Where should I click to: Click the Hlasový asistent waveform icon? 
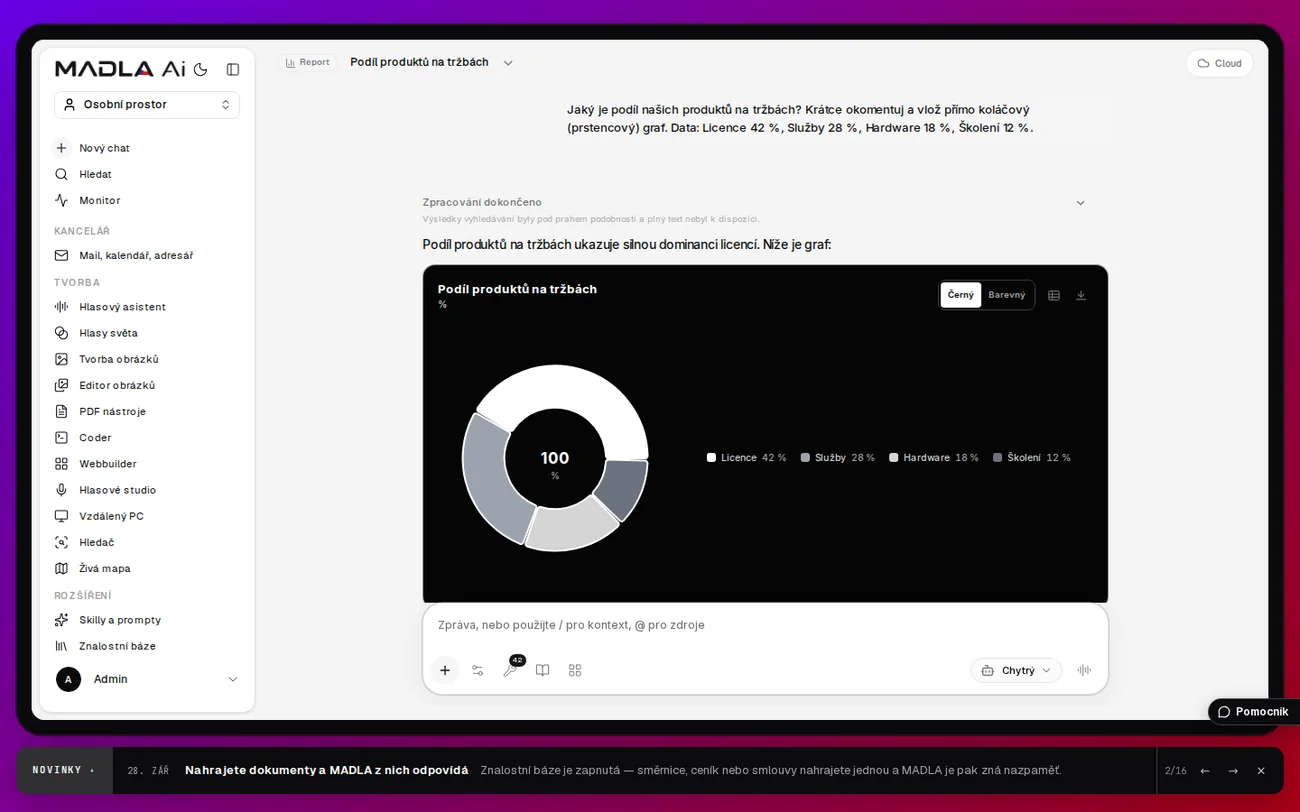pyautogui.click(x=62, y=307)
